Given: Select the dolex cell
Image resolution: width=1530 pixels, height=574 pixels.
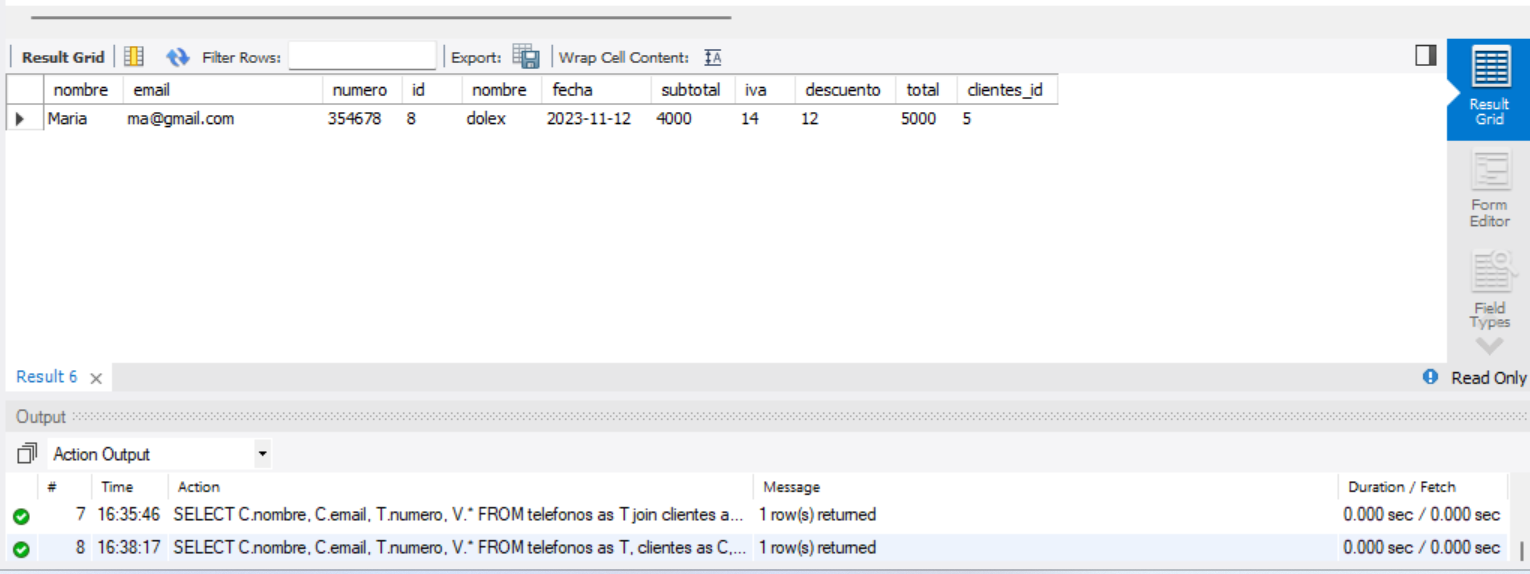Looking at the screenshot, I should click(502, 119).
